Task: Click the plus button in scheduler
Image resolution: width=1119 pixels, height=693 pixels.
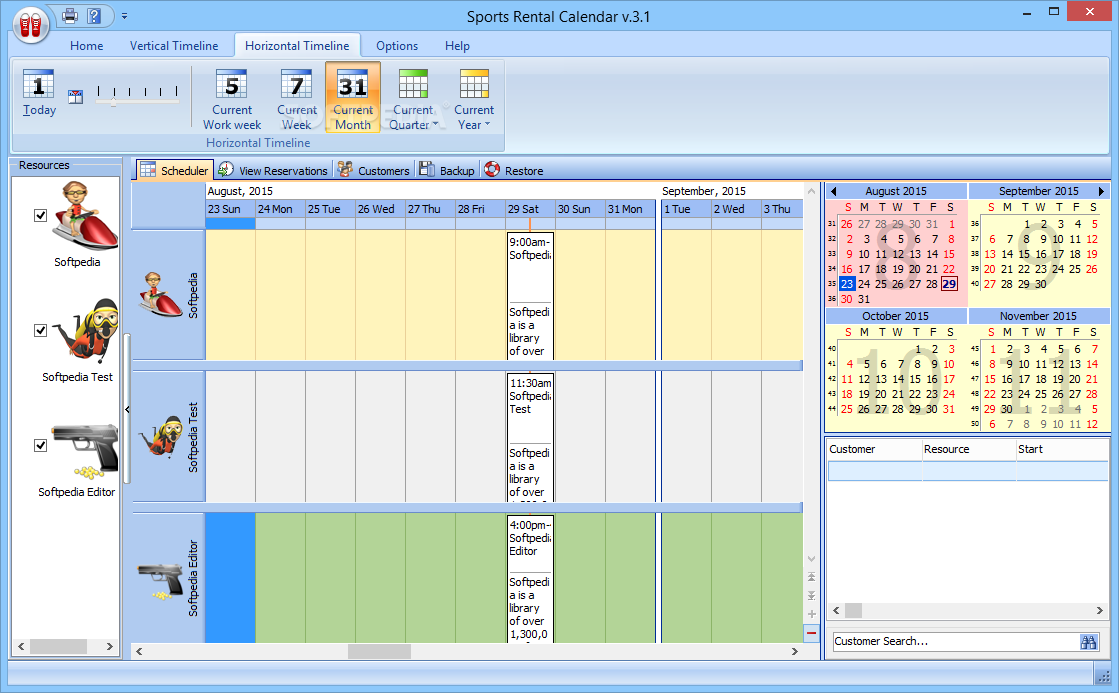Action: point(811,614)
